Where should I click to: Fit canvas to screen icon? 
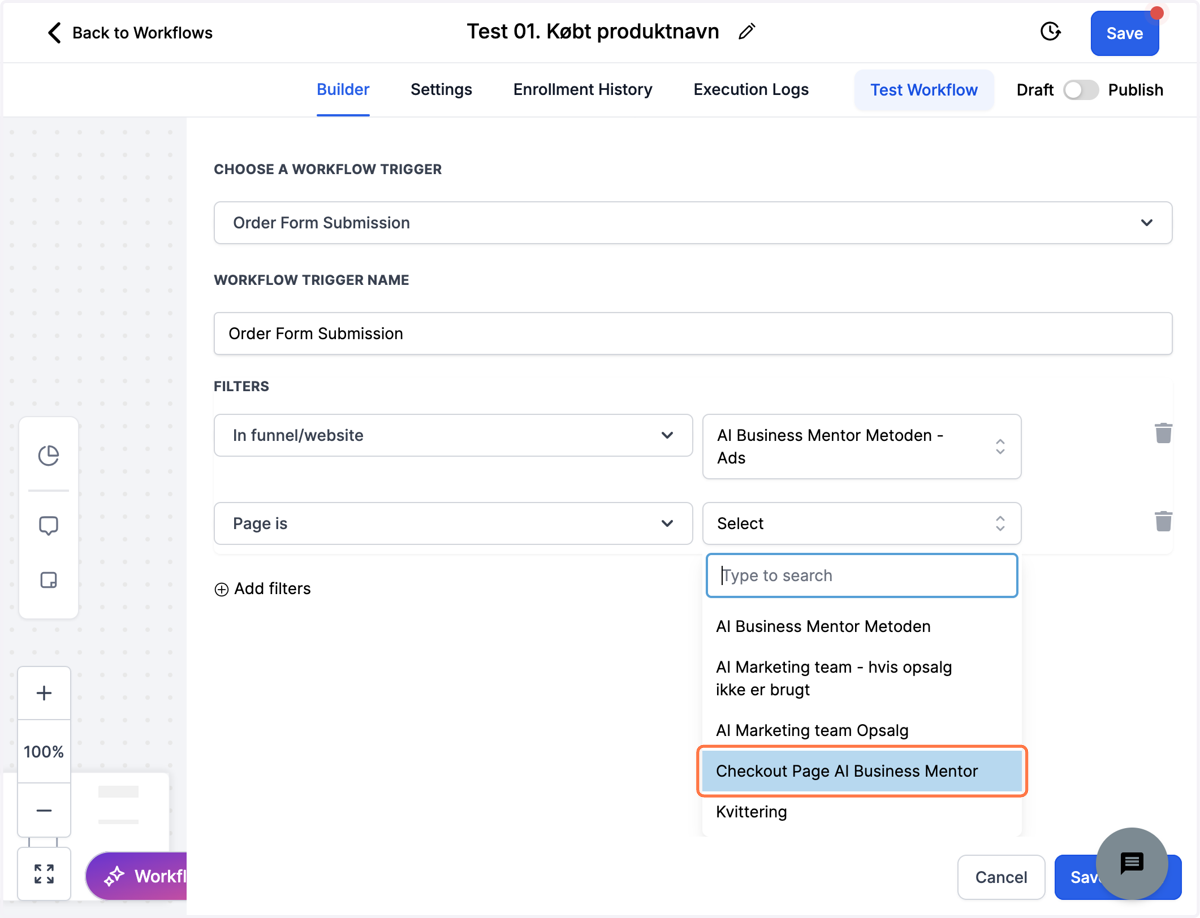(x=44, y=874)
